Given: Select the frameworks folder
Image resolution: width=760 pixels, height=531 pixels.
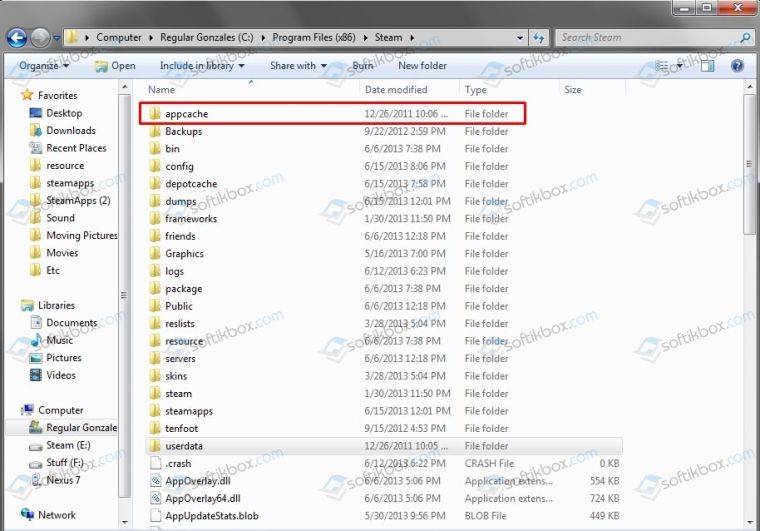Looking at the screenshot, I should click(x=383, y=219).
